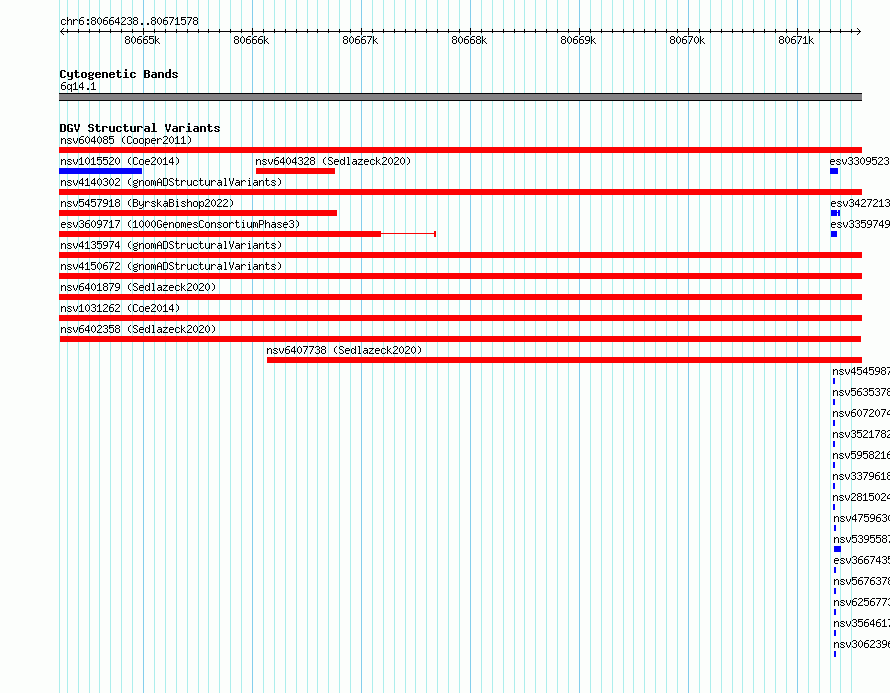Screen dimensions: 890x693
Task: Select the esv3309523 variant label
Action: point(859,161)
